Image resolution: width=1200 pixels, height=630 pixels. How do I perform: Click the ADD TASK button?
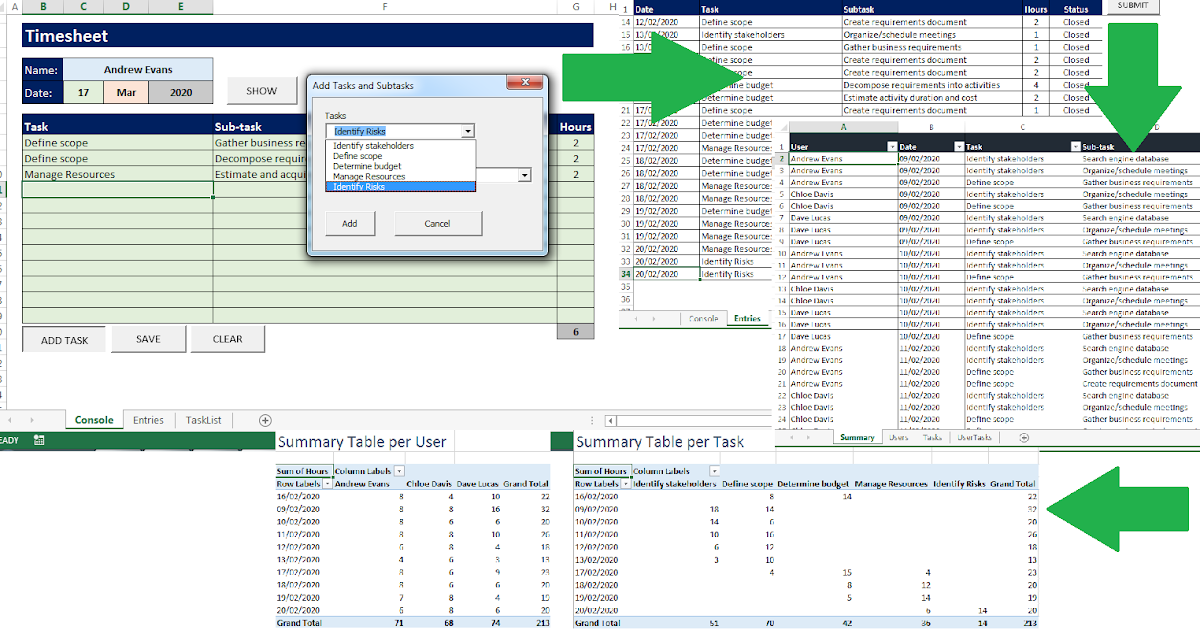[63, 339]
